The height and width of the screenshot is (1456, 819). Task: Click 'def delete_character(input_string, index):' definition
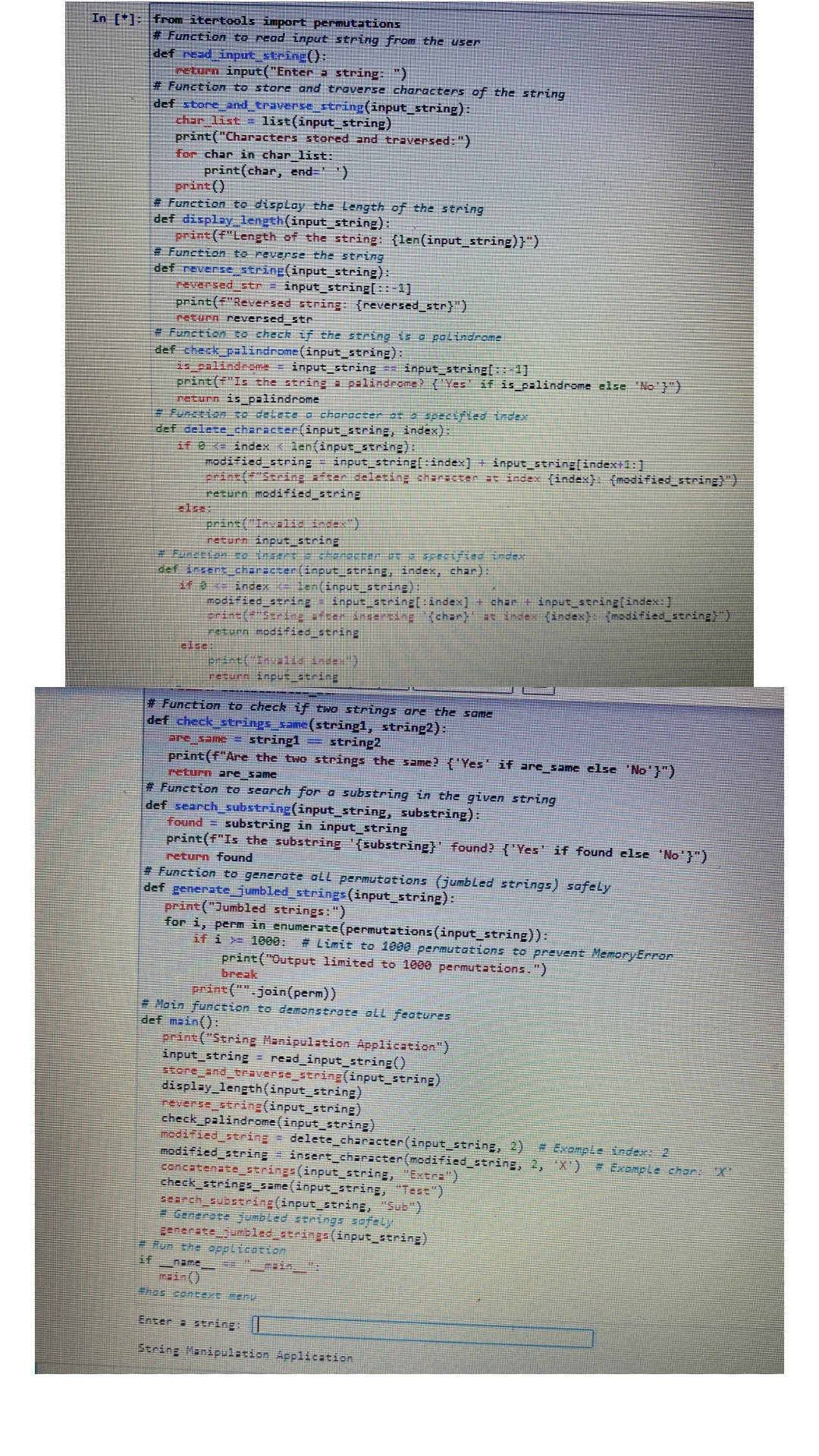(x=303, y=430)
